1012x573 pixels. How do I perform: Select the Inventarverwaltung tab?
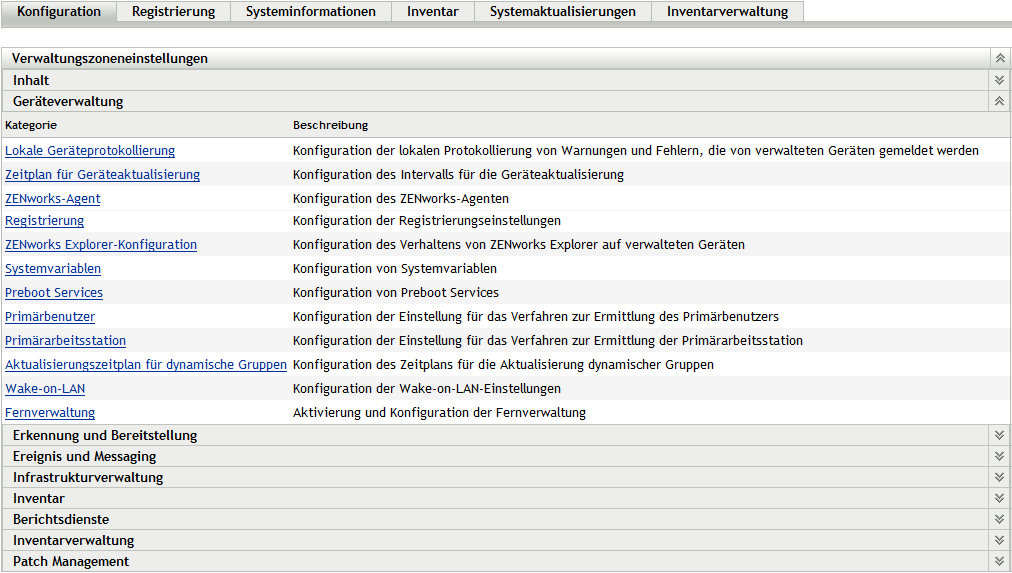pyautogui.click(x=727, y=12)
